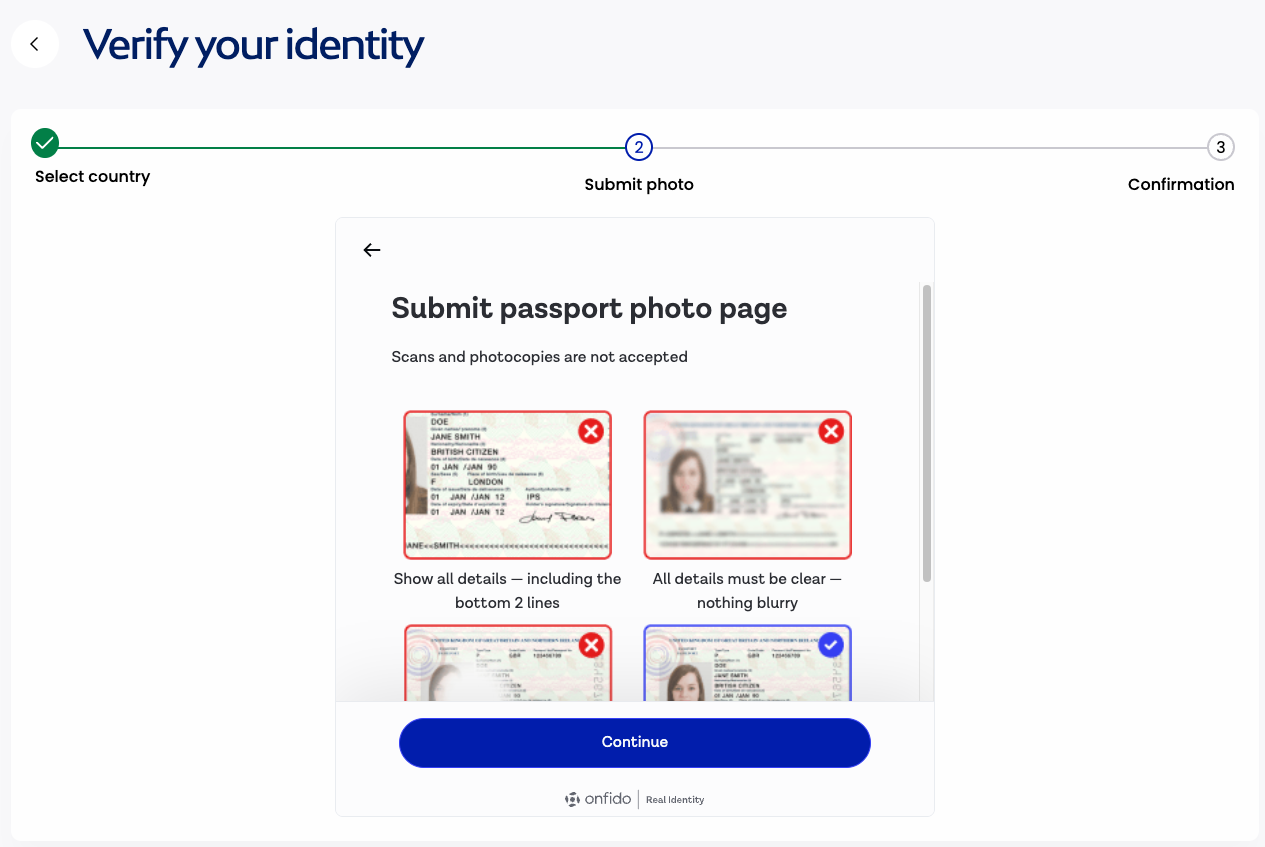
Task: Click the Submit passport photo page heading
Action: [x=589, y=308]
